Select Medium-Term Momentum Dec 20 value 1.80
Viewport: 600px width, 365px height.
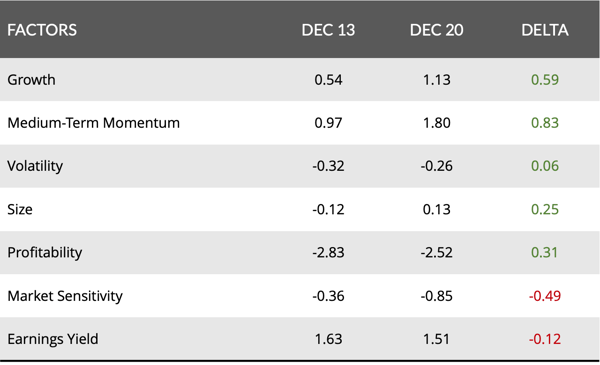click(x=436, y=123)
